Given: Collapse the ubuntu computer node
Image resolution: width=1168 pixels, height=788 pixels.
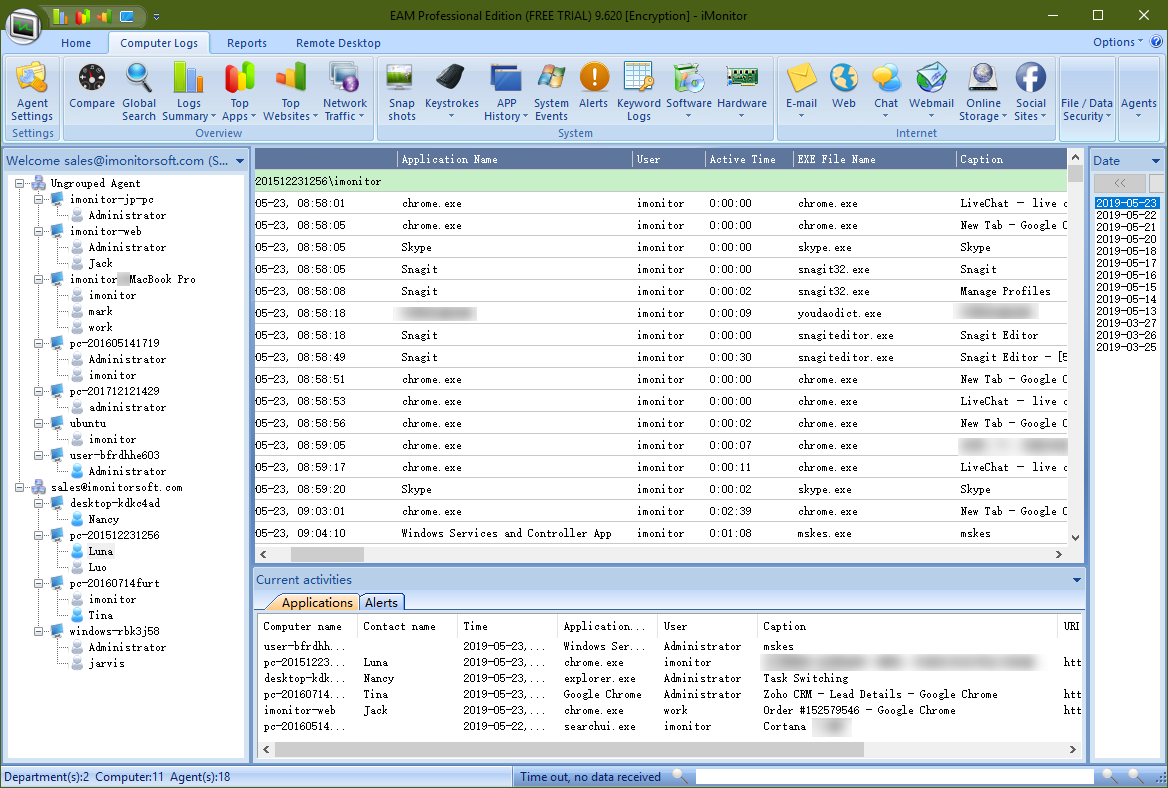Looking at the screenshot, I should (x=39, y=424).
